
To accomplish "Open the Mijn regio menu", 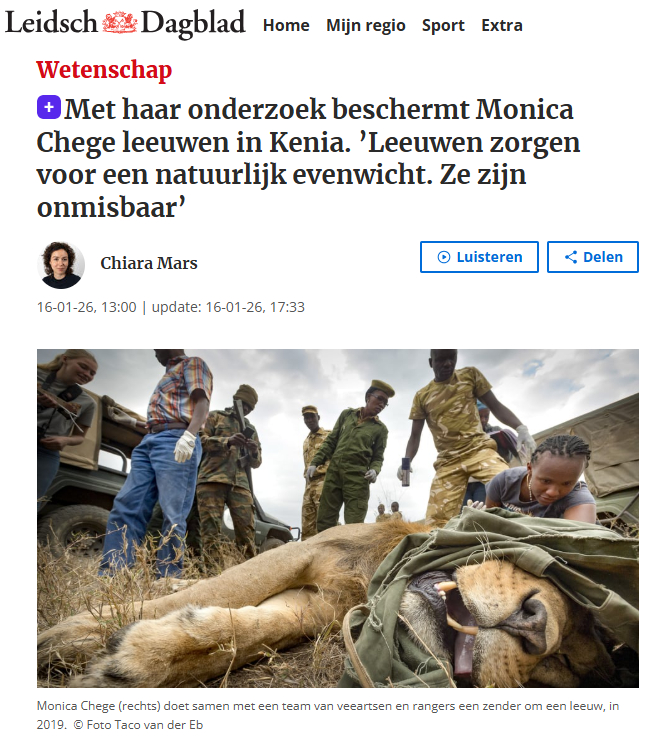I will pyautogui.click(x=366, y=25).
